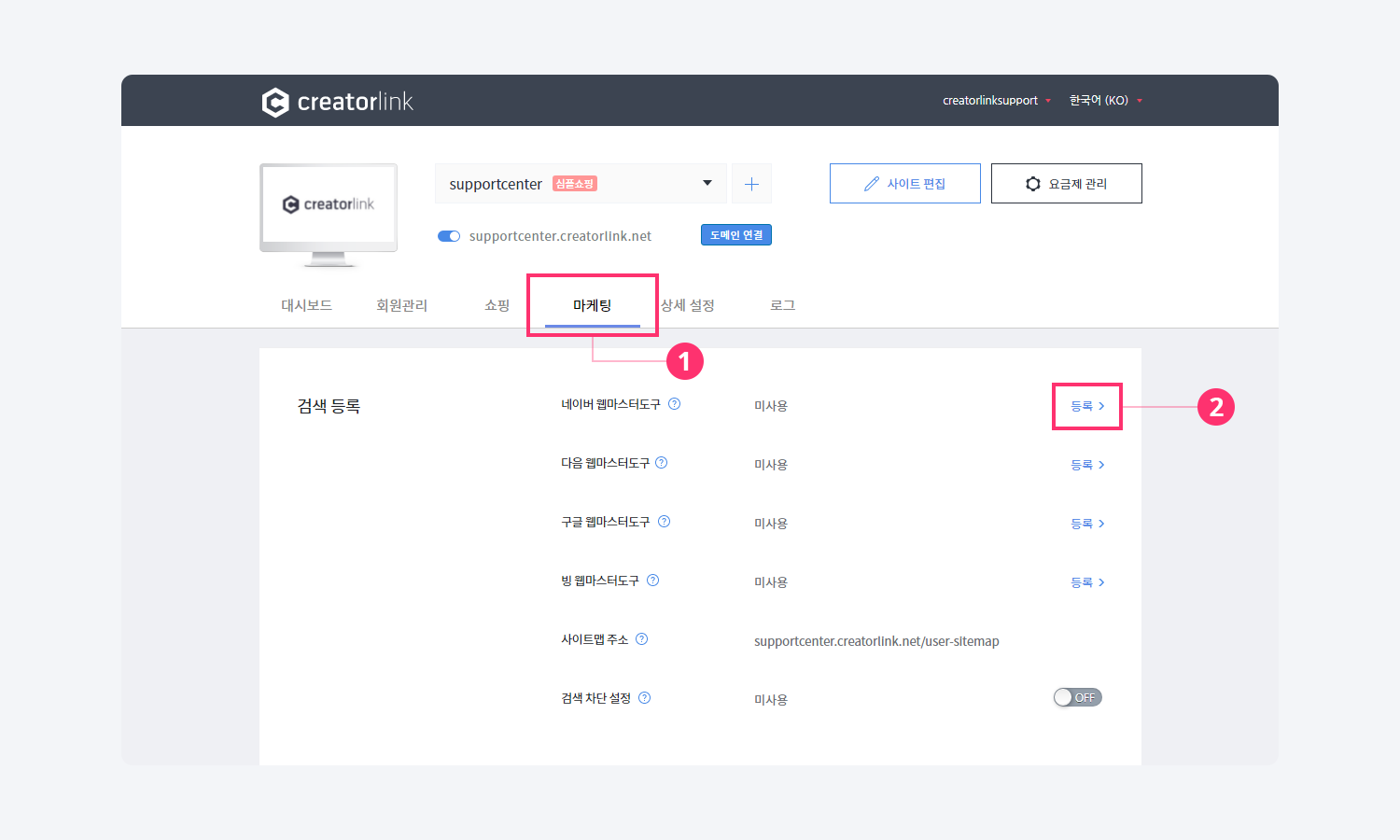Click the 요금제 관리 button
Image resolution: width=1400 pixels, height=840 pixels.
point(1066,184)
